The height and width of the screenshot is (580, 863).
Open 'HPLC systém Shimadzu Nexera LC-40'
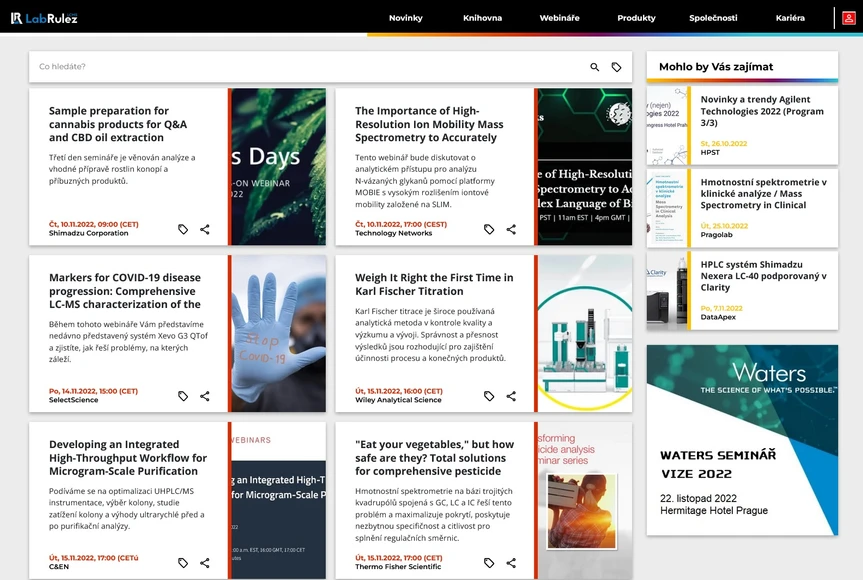pyautogui.click(x=763, y=276)
